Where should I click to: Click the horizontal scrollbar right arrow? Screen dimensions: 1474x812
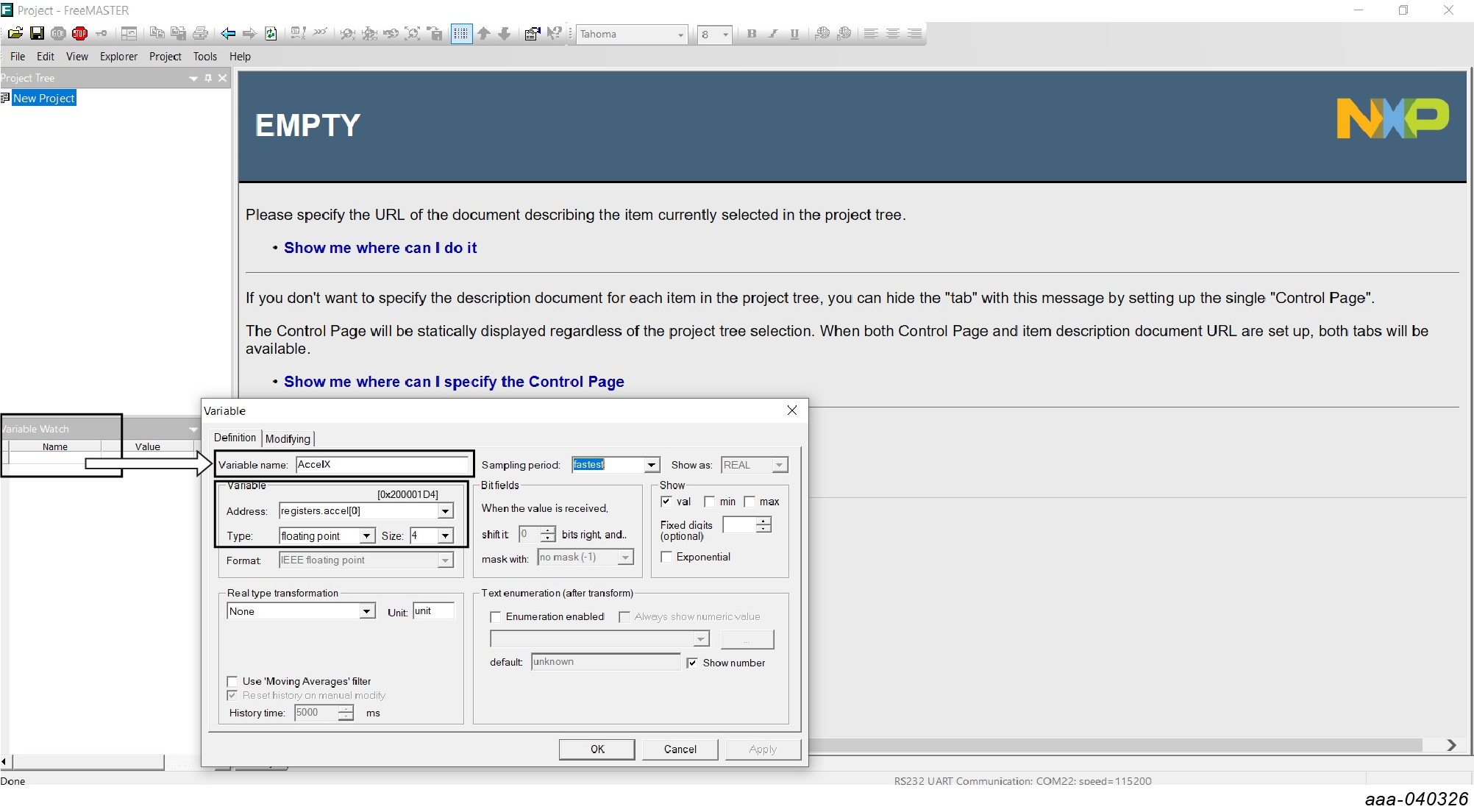coord(1450,745)
